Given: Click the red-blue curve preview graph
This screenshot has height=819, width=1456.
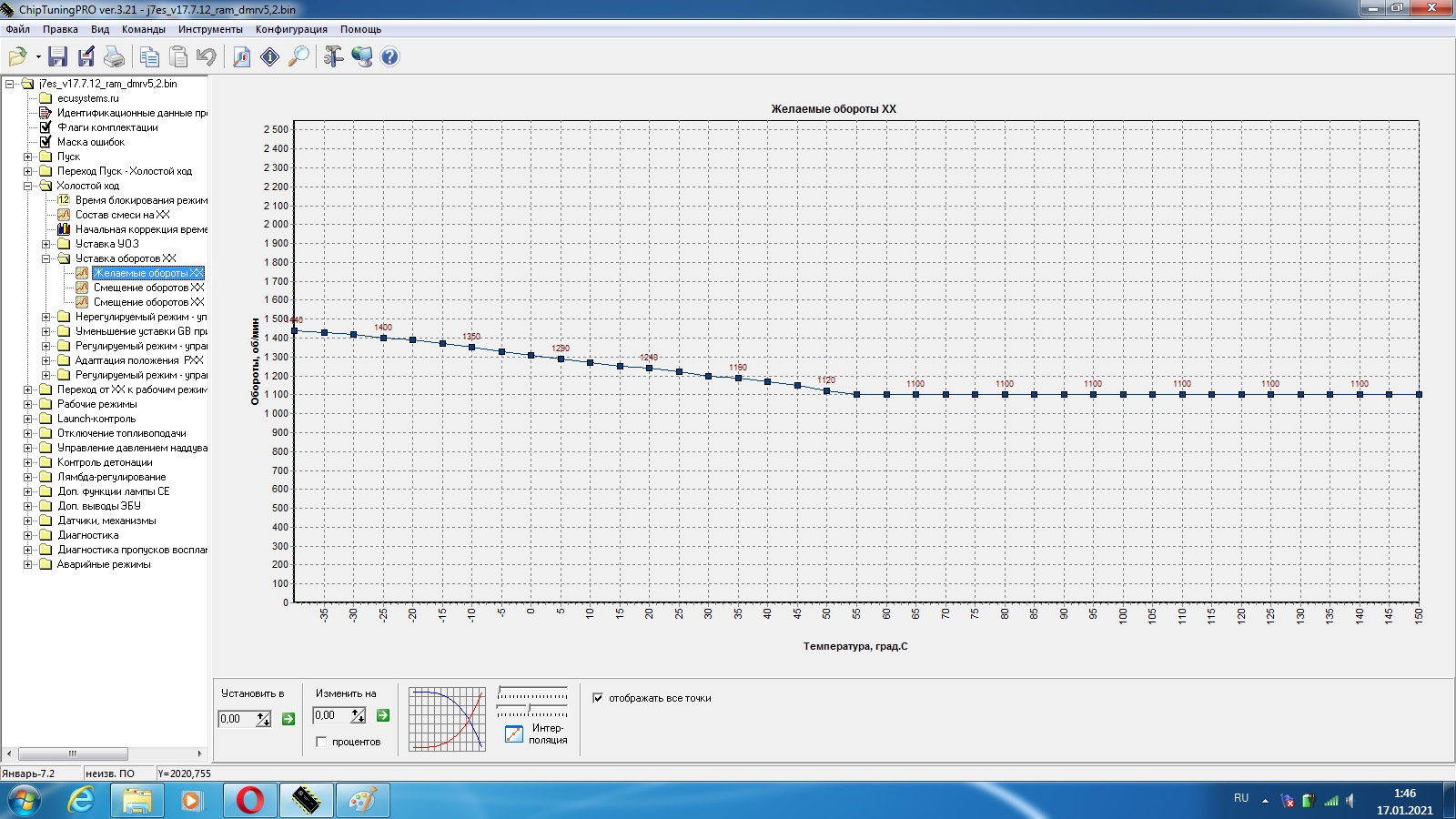Looking at the screenshot, I should [x=447, y=719].
